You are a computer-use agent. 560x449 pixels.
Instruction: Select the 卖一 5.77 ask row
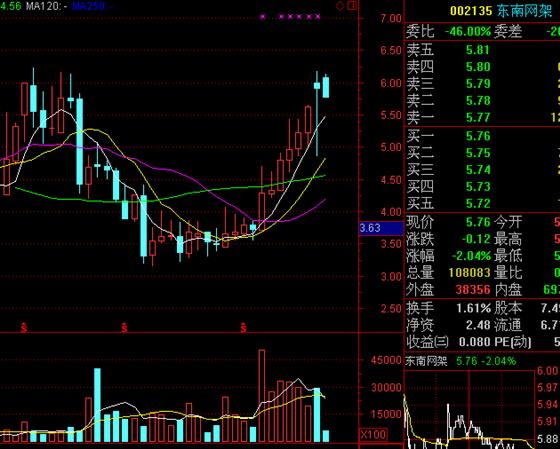click(483, 117)
